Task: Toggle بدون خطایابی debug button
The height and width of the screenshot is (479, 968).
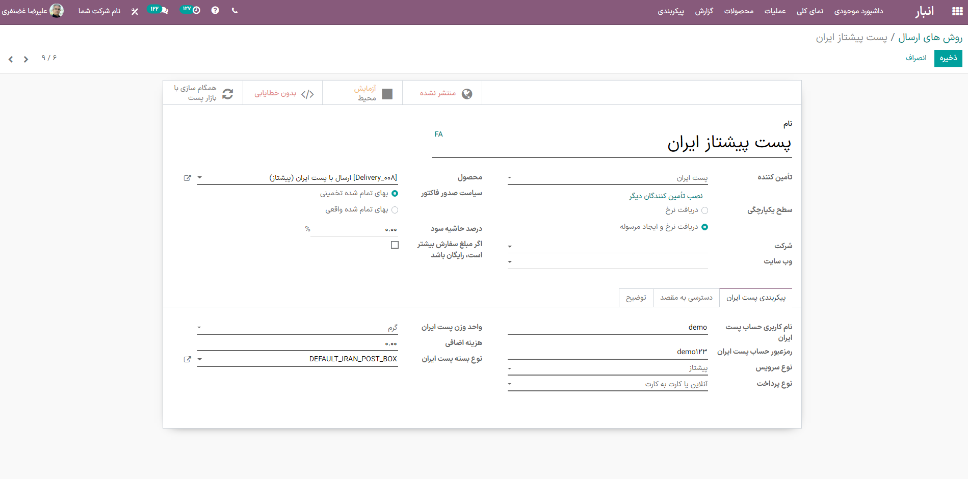Action: coord(283,94)
